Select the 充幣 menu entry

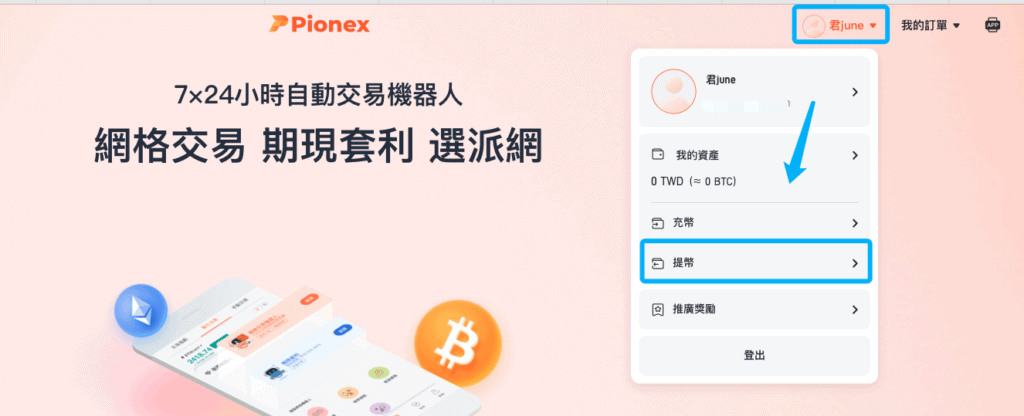[754, 223]
